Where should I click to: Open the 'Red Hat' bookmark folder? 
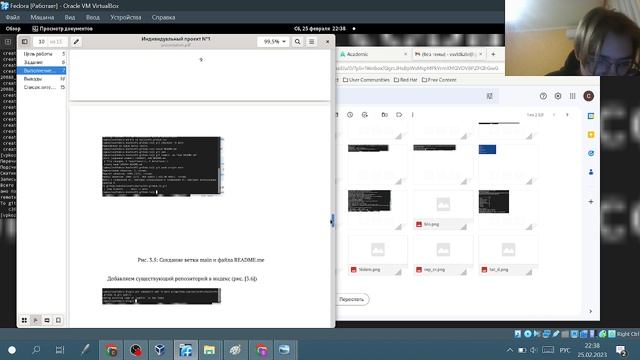(x=405, y=80)
